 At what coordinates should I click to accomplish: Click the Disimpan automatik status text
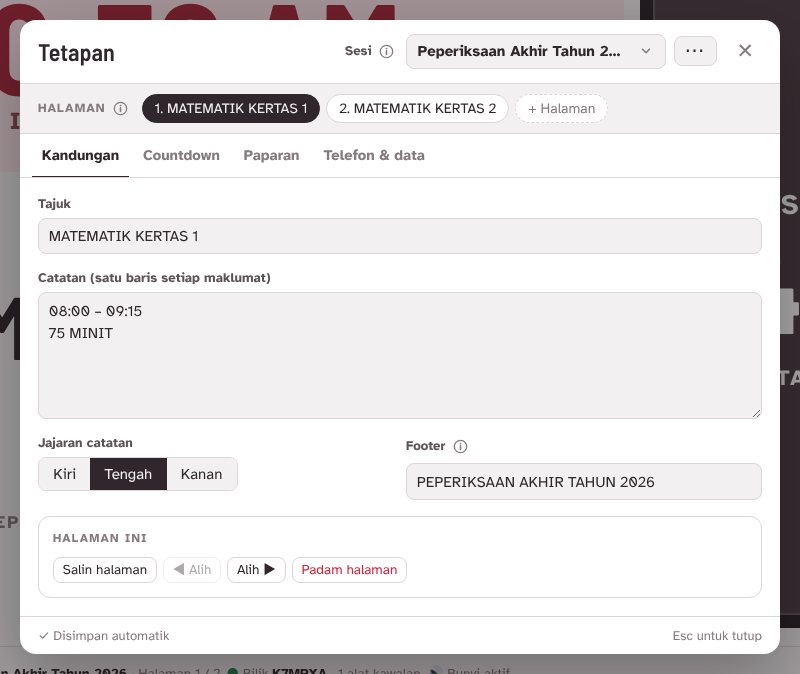(104, 636)
